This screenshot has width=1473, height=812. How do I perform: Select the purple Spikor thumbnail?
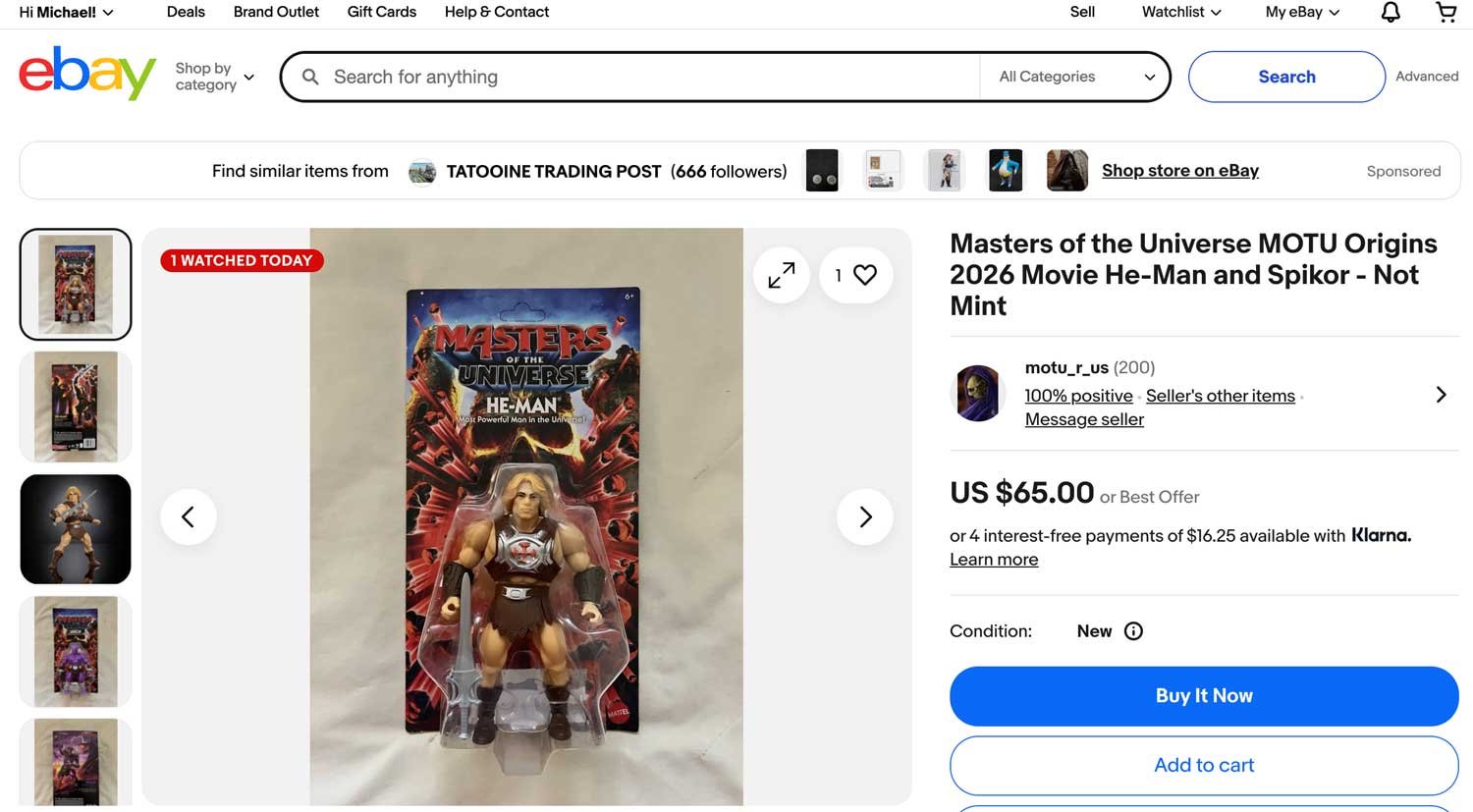(75, 650)
